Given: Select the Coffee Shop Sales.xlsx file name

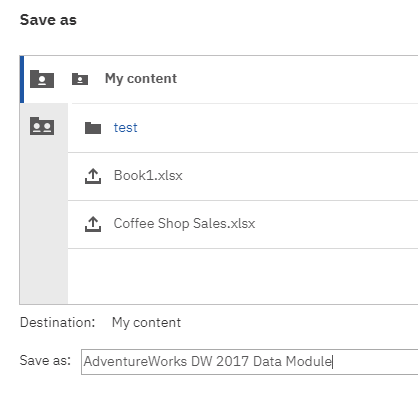Looking at the screenshot, I should click(184, 224).
